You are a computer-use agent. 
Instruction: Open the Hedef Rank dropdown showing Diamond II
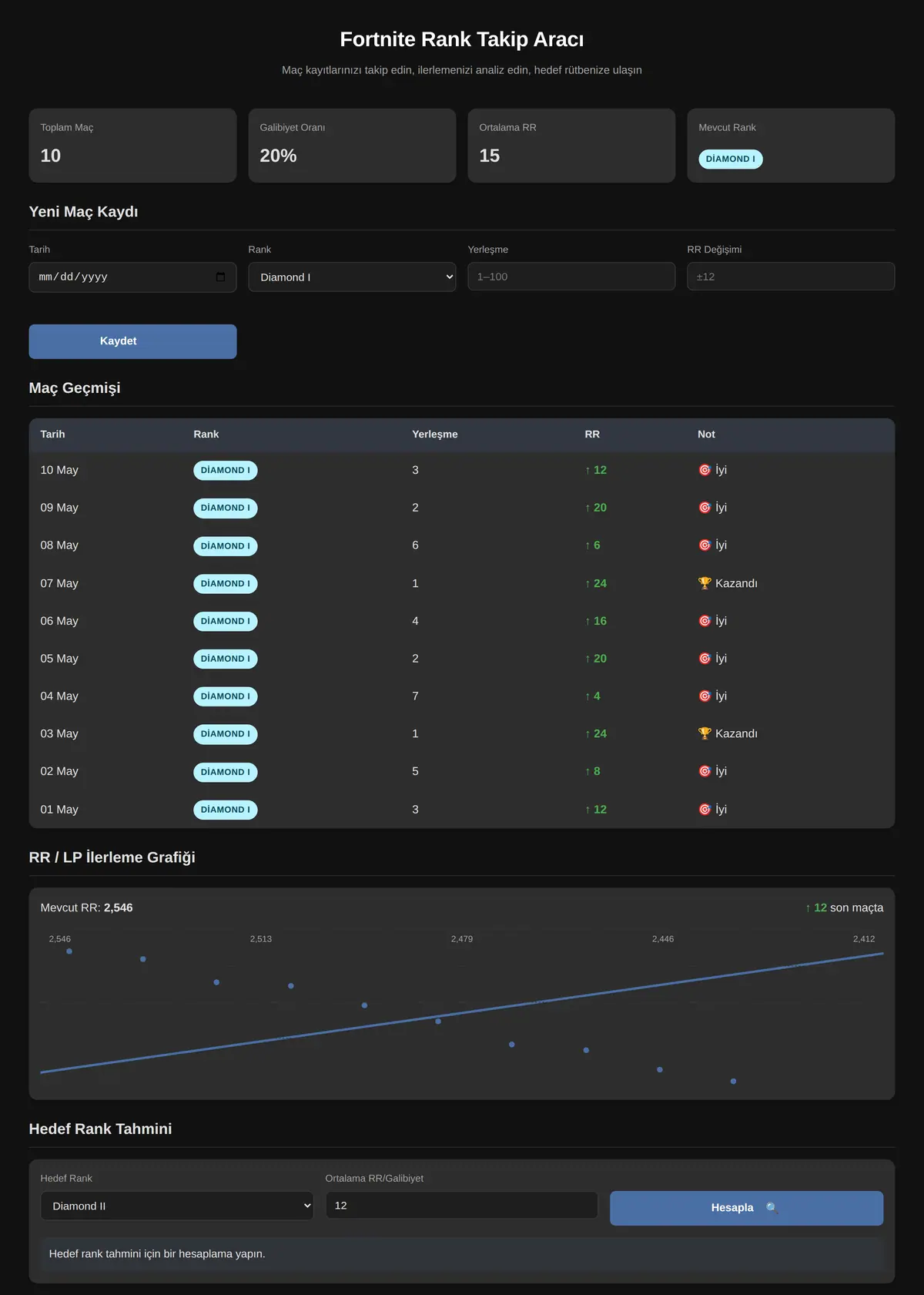coord(177,1206)
